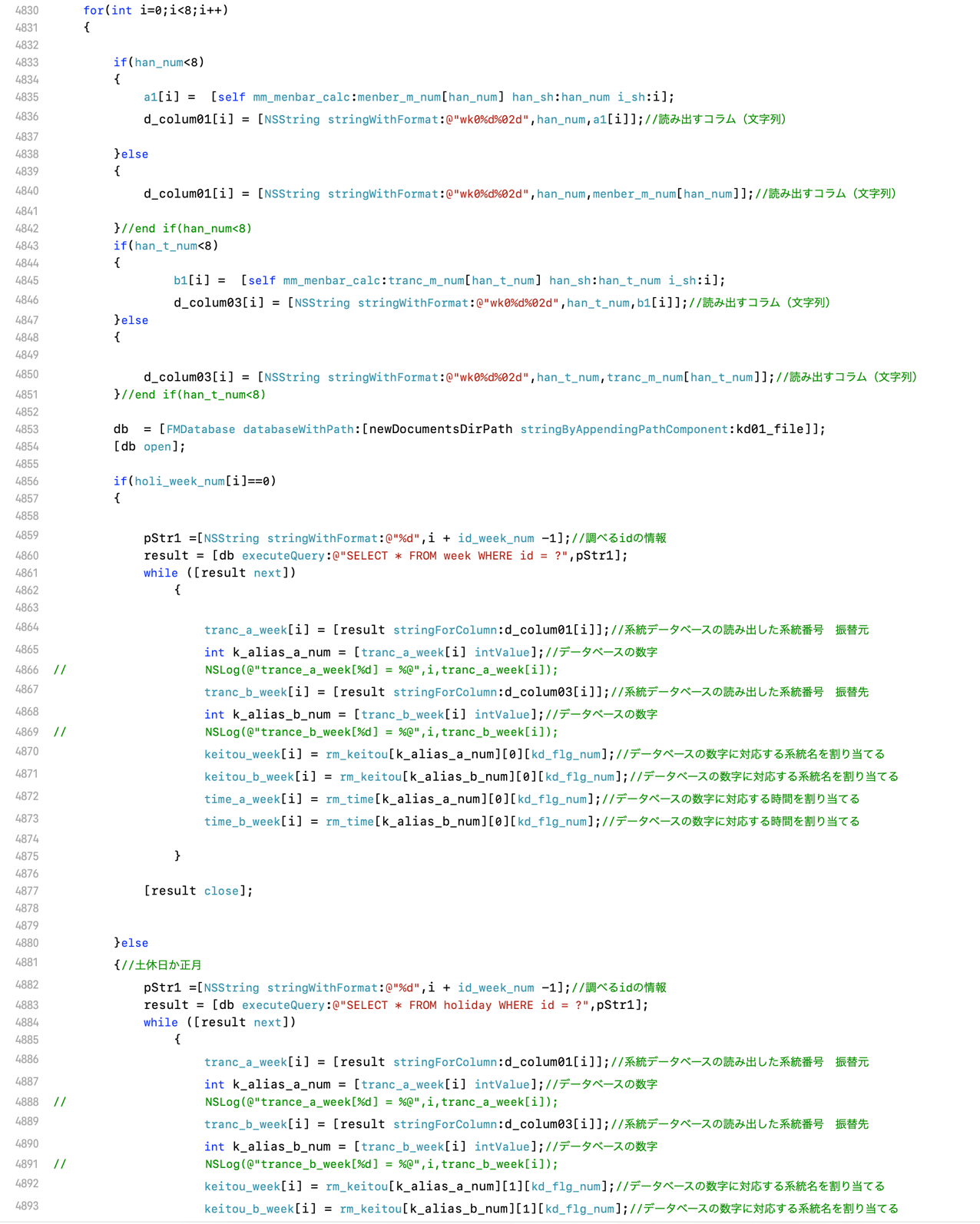Screen dimensions: 980x1224
Task: Click FMDatabase class name in the code
Action: (200, 429)
